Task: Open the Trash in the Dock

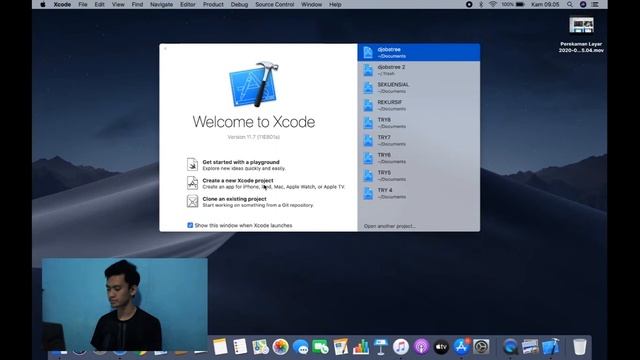Action: pos(580,347)
